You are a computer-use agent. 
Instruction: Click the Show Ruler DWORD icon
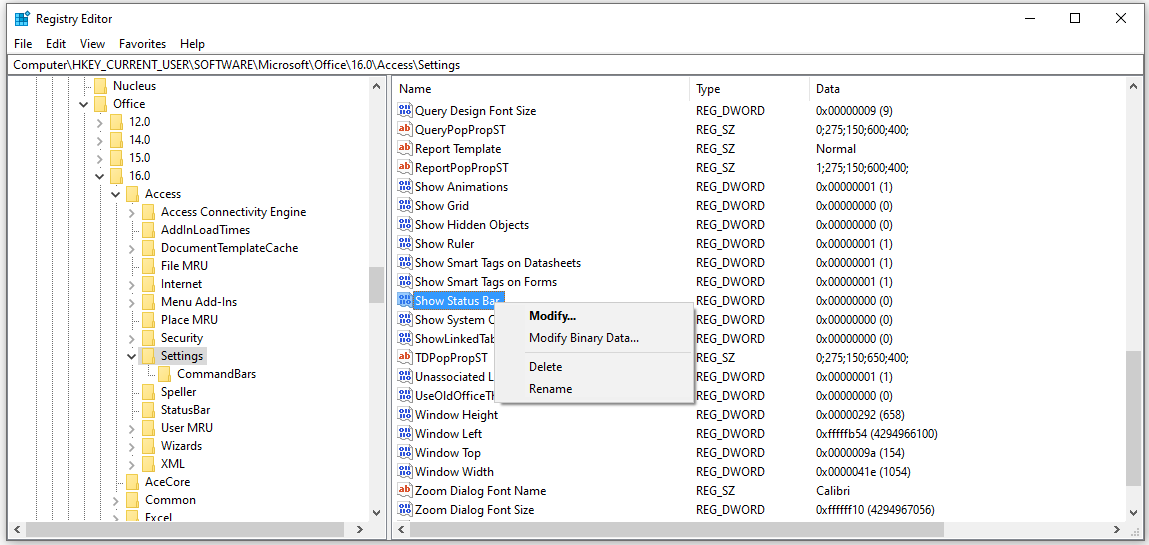coord(405,244)
